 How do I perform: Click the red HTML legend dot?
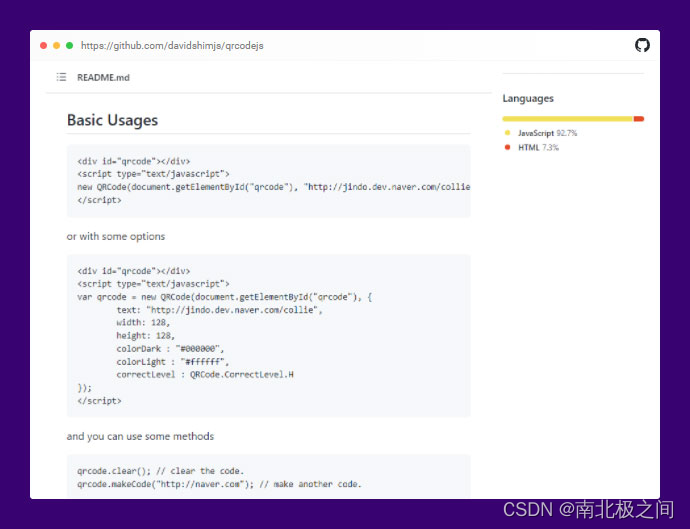click(x=507, y=147)
